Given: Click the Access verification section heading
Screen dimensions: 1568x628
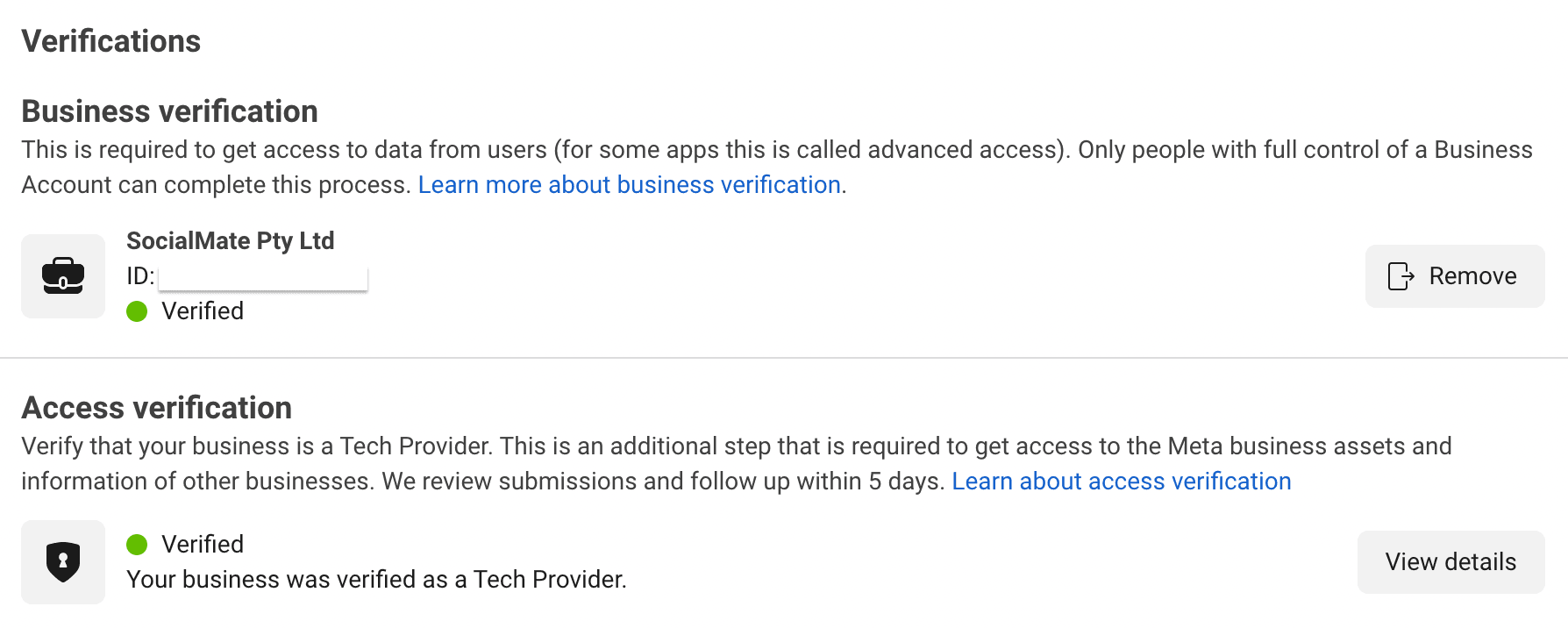Looking at the screenshot, I should [157, 407].
